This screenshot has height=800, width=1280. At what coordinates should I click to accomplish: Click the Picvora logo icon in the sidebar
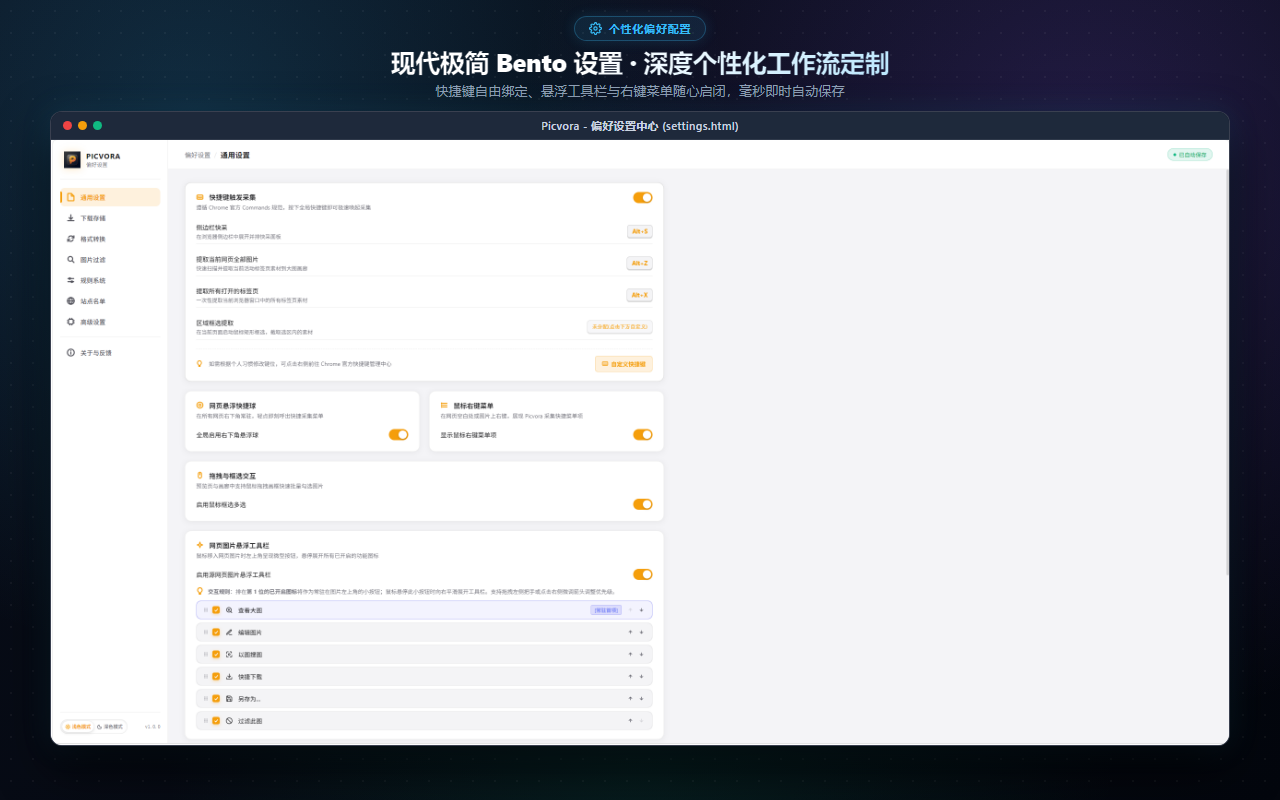tap(72, 159)
